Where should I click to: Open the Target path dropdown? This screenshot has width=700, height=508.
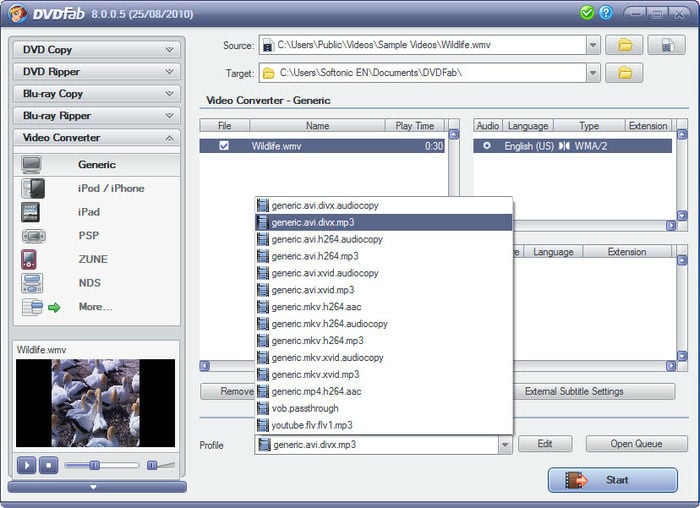[x=593, y=73]
